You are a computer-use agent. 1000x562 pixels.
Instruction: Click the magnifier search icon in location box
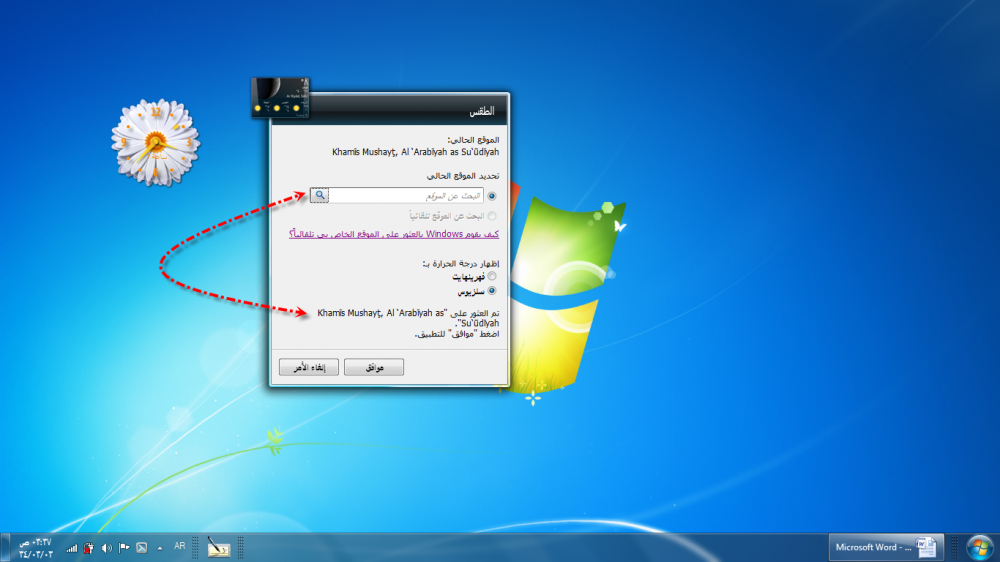[319, 196]
